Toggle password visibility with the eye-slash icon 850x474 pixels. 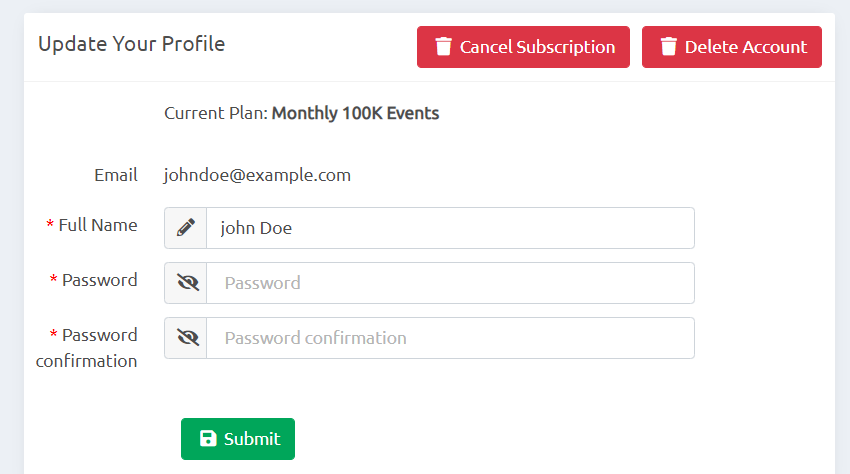coord(188,283)
